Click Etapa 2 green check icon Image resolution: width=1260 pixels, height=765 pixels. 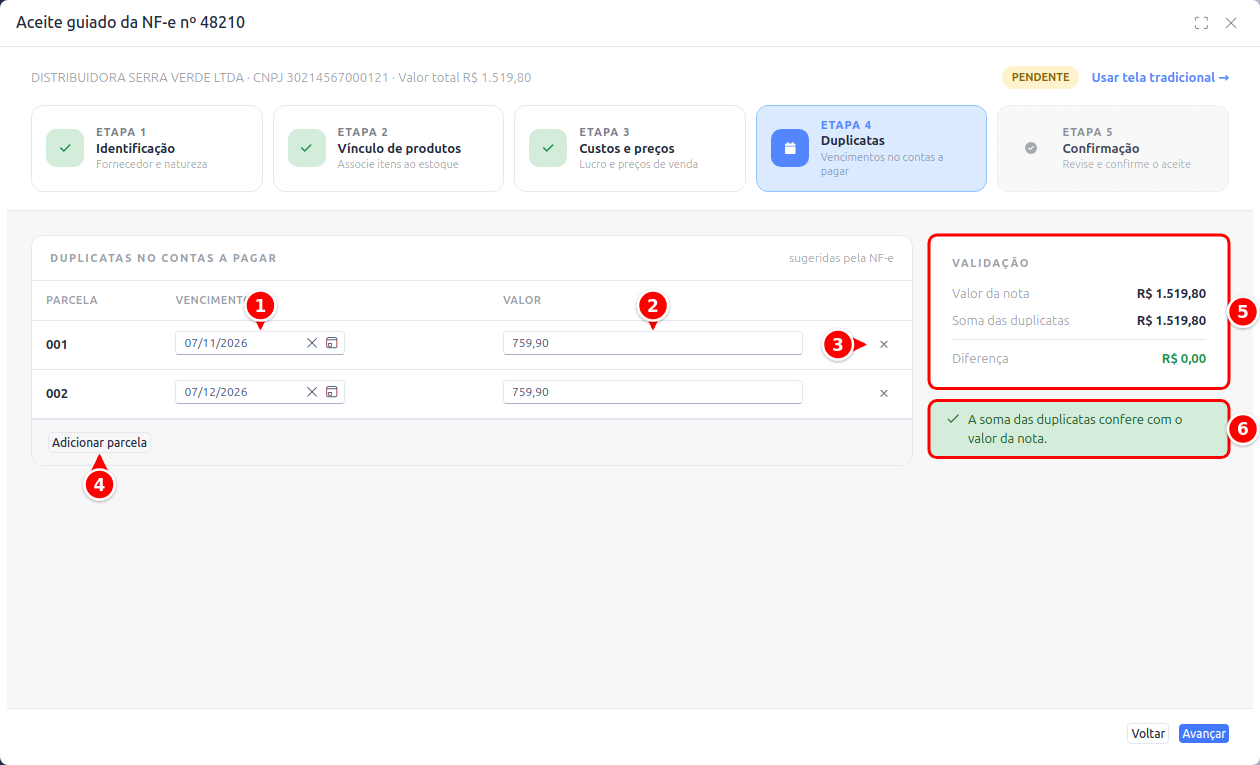(x=307, y=148)
